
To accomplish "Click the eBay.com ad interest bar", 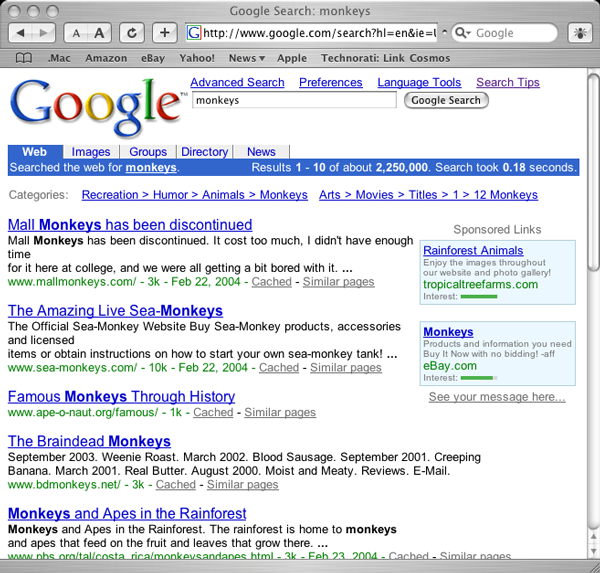I will [479, 378].
